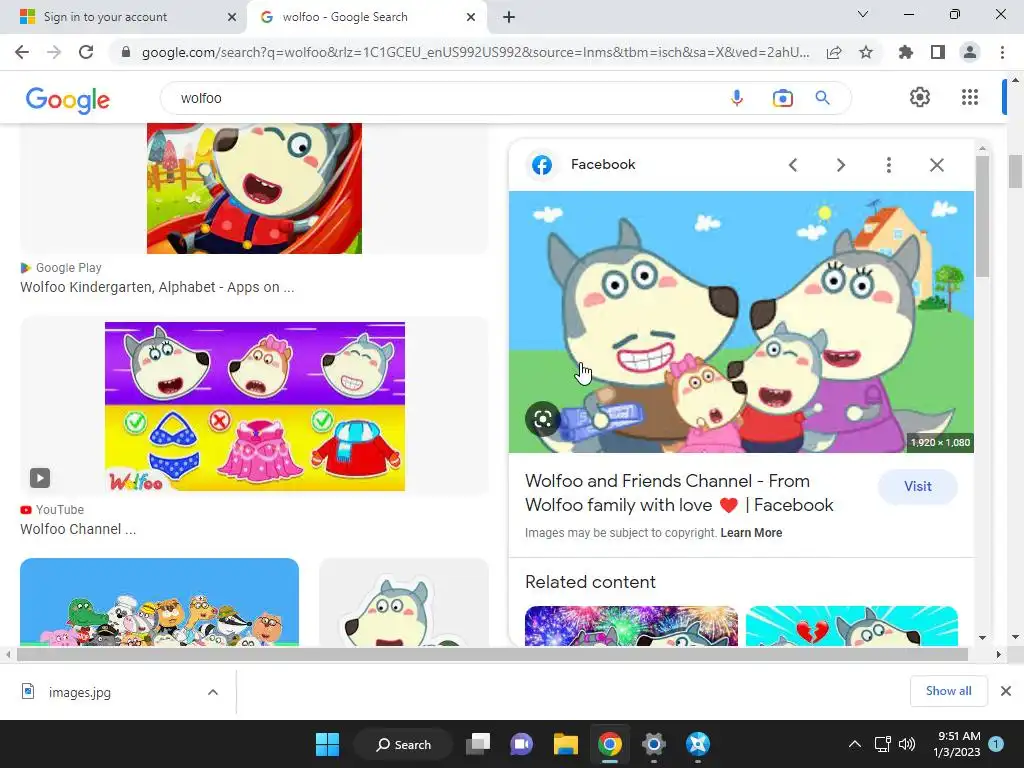Start voice search with microphone icon

pos(737,98)
